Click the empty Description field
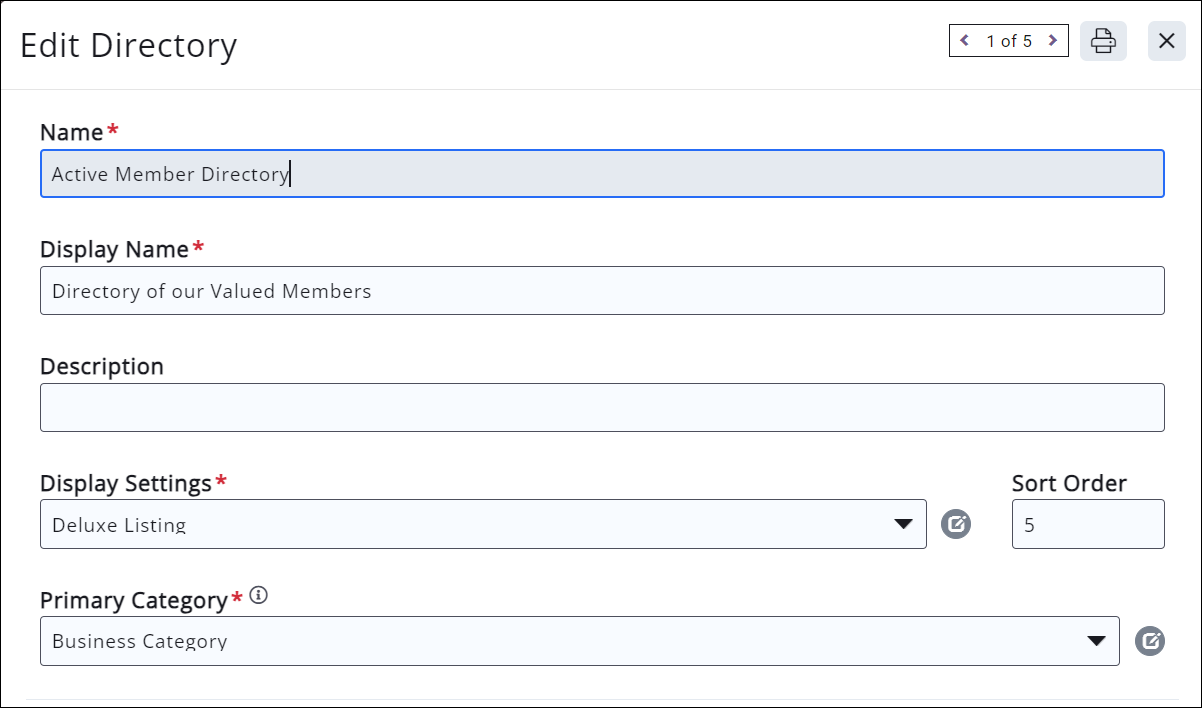 click(602, 408)
